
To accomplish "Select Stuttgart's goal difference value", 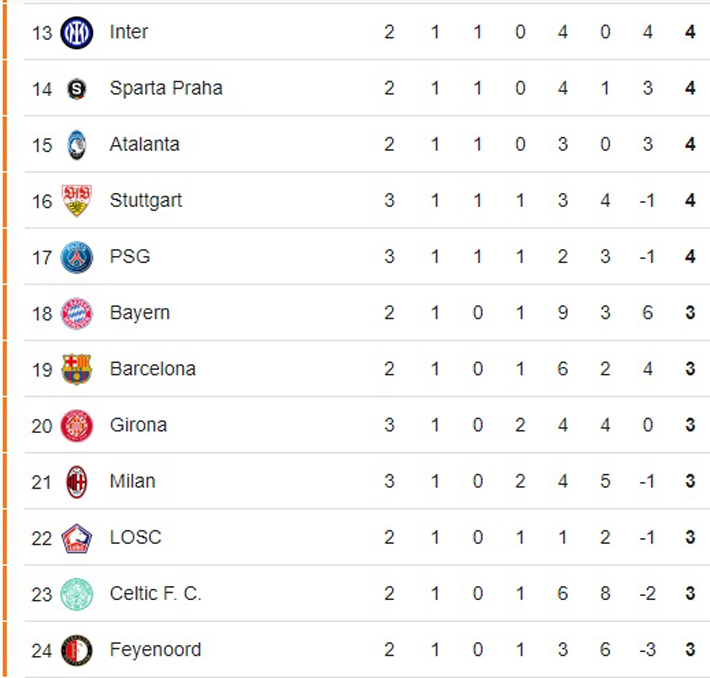I will pyautogui.click(x=648, y=201).
